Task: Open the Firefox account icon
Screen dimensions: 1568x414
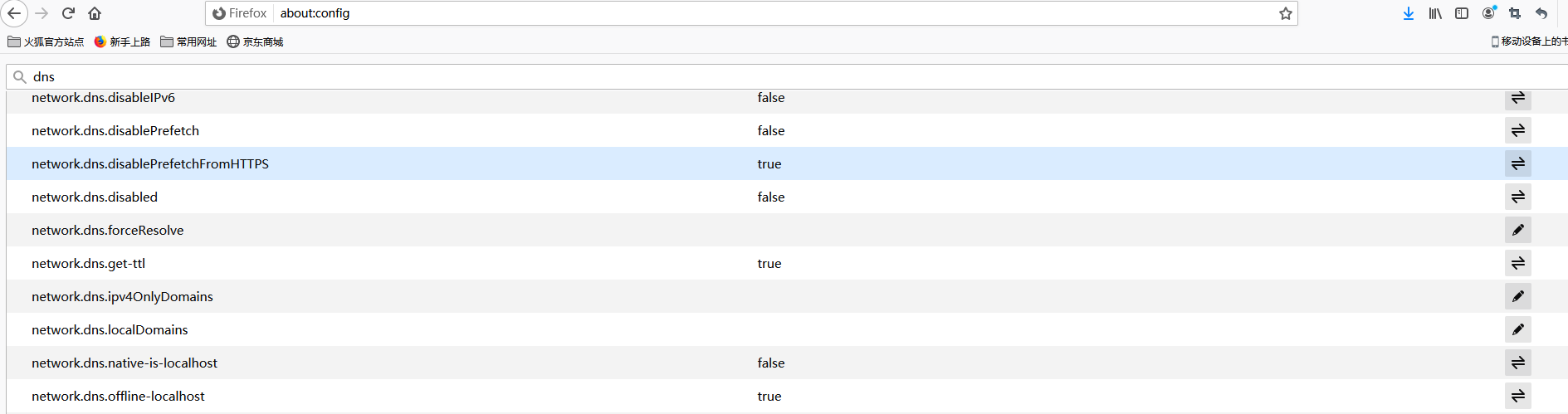Action: coord(1488,13)
